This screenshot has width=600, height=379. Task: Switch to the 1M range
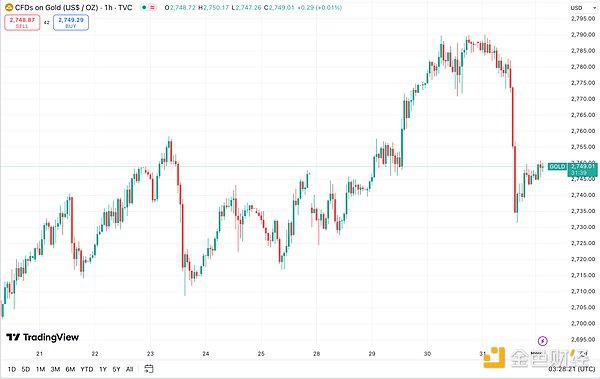pos(41,369)
